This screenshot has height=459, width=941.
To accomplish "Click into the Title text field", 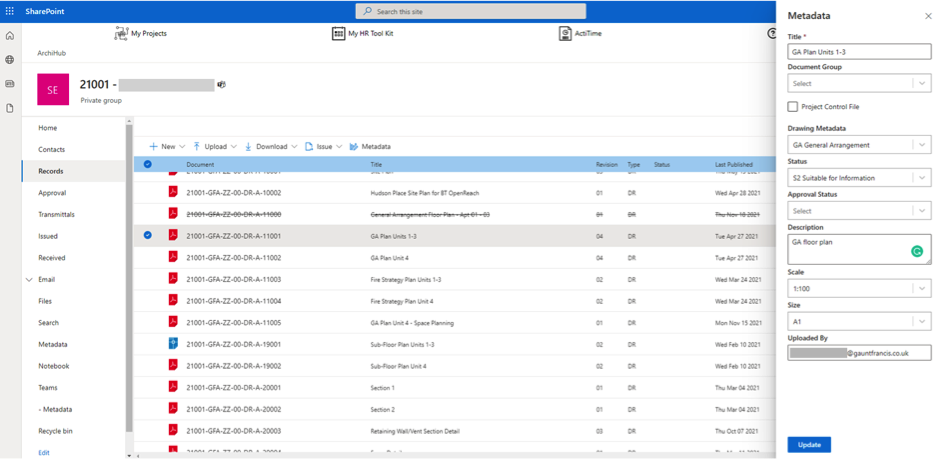I will [859, 51].
